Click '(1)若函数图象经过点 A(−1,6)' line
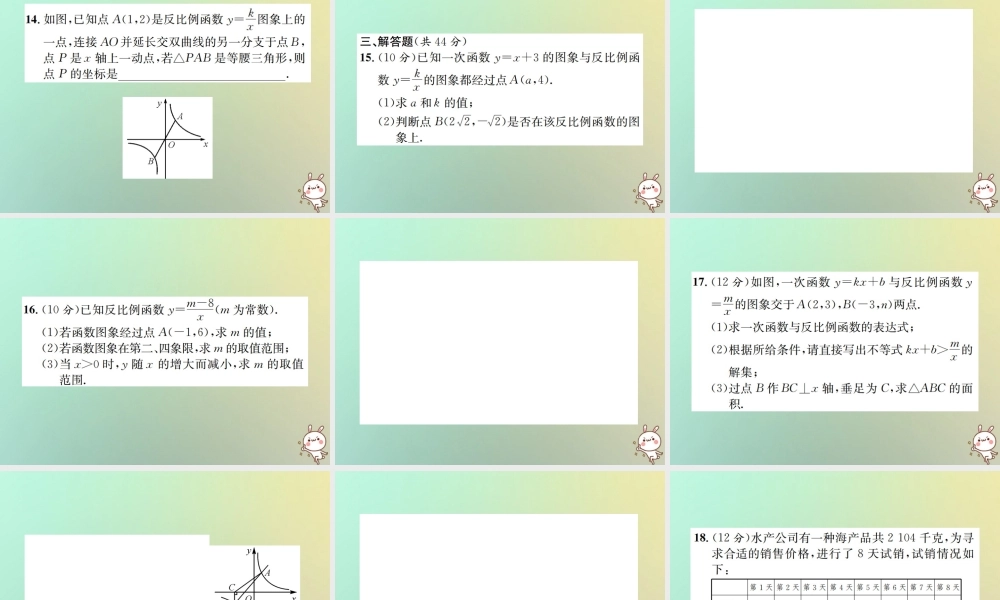The height and width of the screenshot is (600, 1000). tap(157, 332)
